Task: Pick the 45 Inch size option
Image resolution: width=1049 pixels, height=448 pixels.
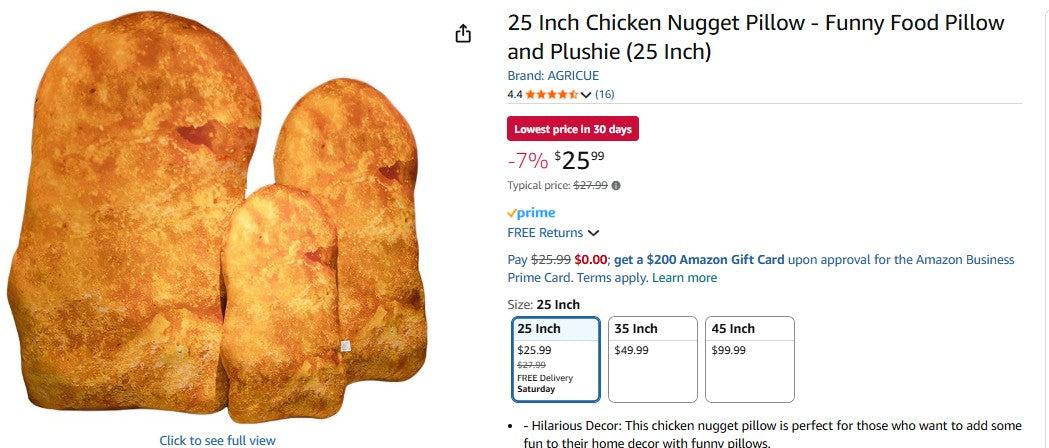Action: [x=750, y=358]
